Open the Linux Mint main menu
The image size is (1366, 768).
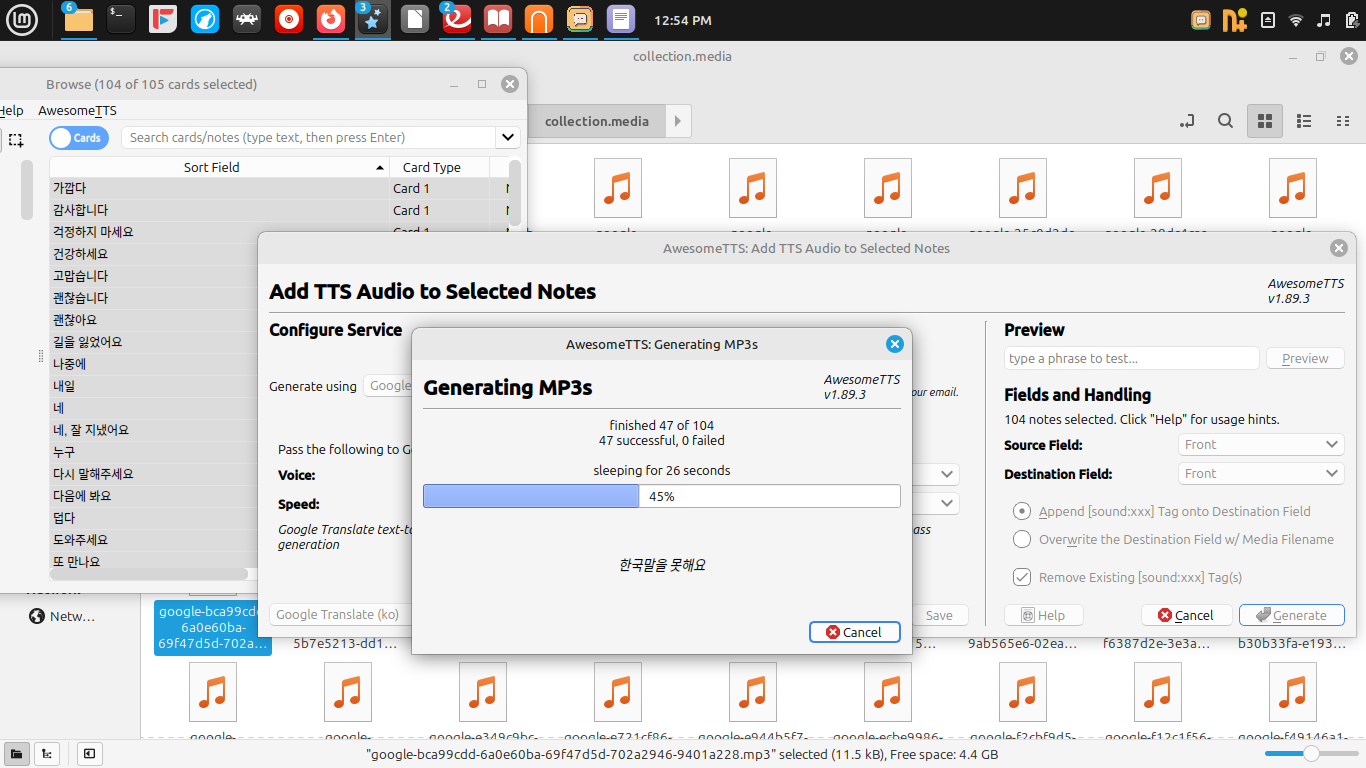(x=22, y=19)
